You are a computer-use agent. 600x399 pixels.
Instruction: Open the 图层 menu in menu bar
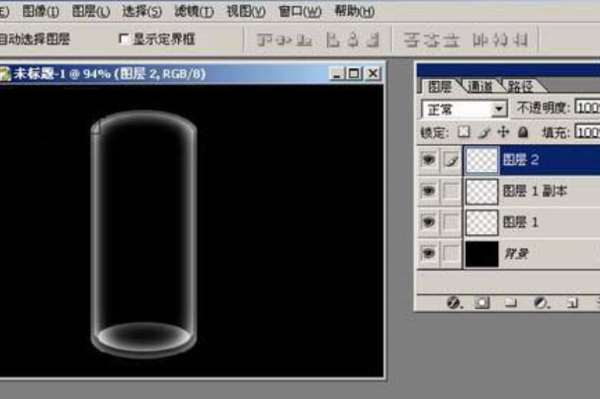[x=91, y=11]
